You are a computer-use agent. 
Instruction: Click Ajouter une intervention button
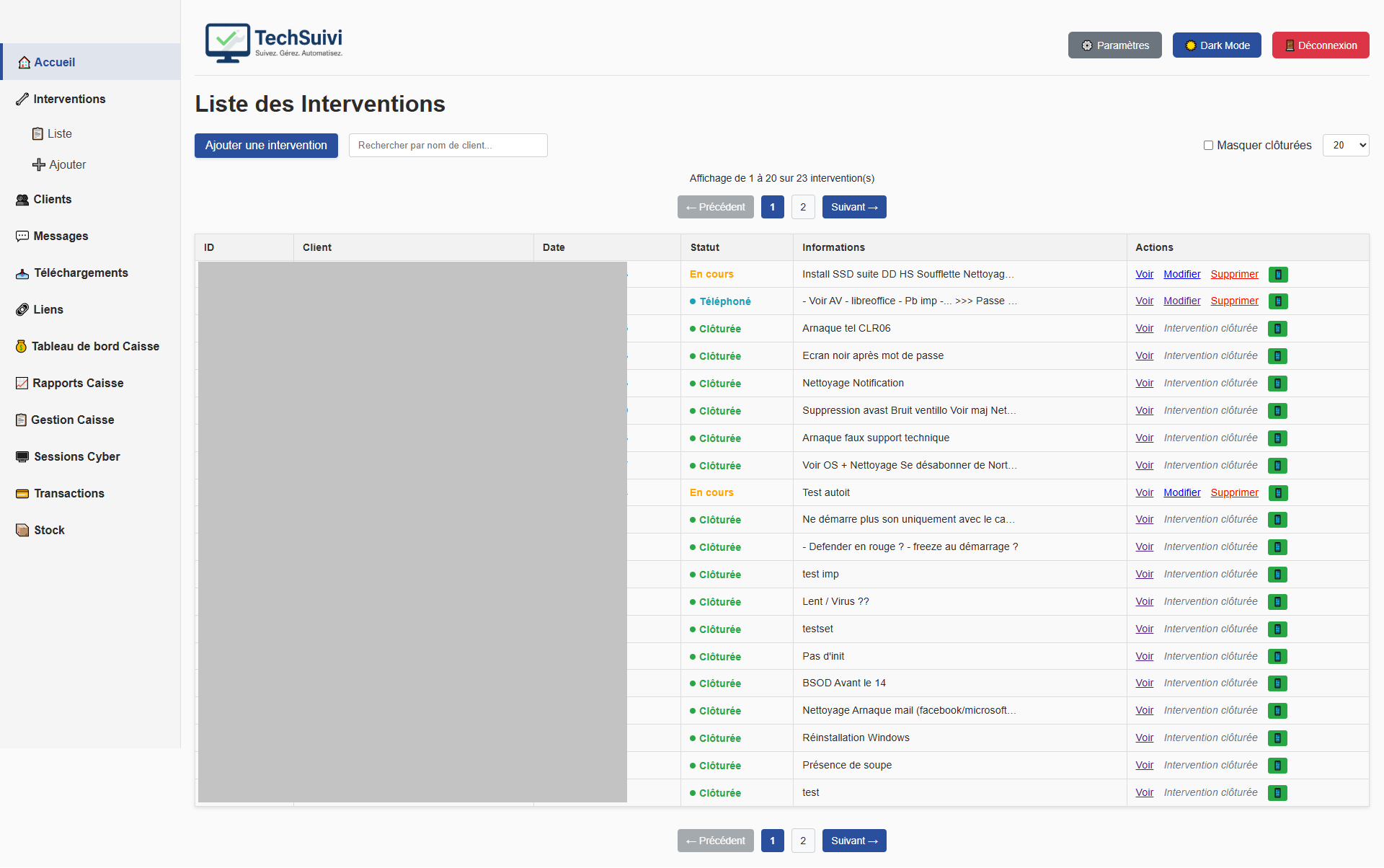tap(266, 146)
